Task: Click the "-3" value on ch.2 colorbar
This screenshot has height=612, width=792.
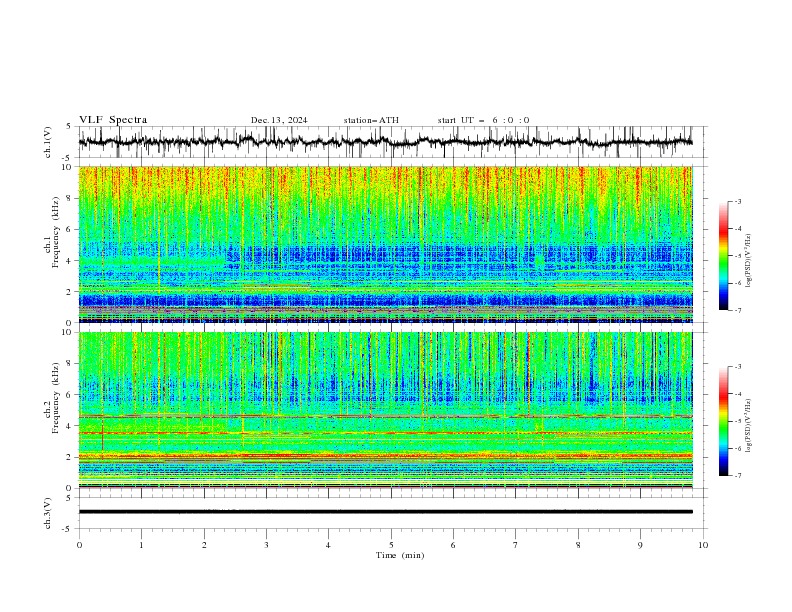Action: click(738, 367)
